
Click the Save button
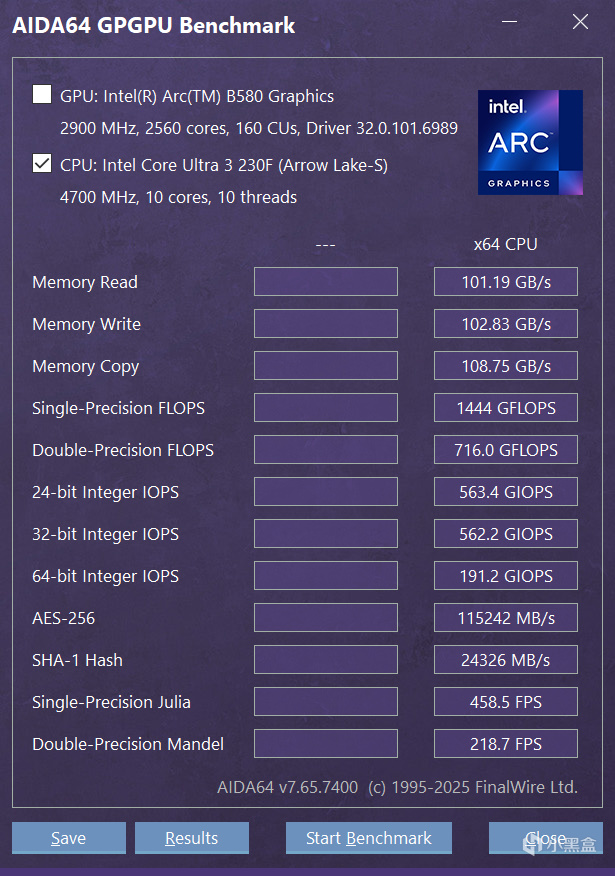pos(68,838)
